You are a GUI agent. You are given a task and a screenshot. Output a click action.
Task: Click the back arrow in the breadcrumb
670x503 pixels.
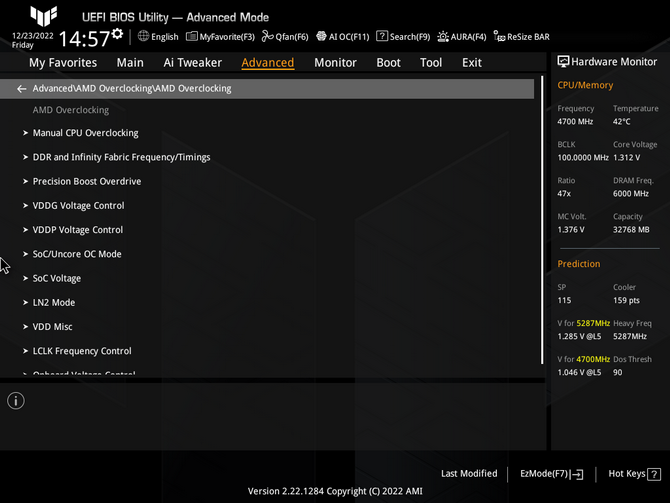(x=21, y=88)
